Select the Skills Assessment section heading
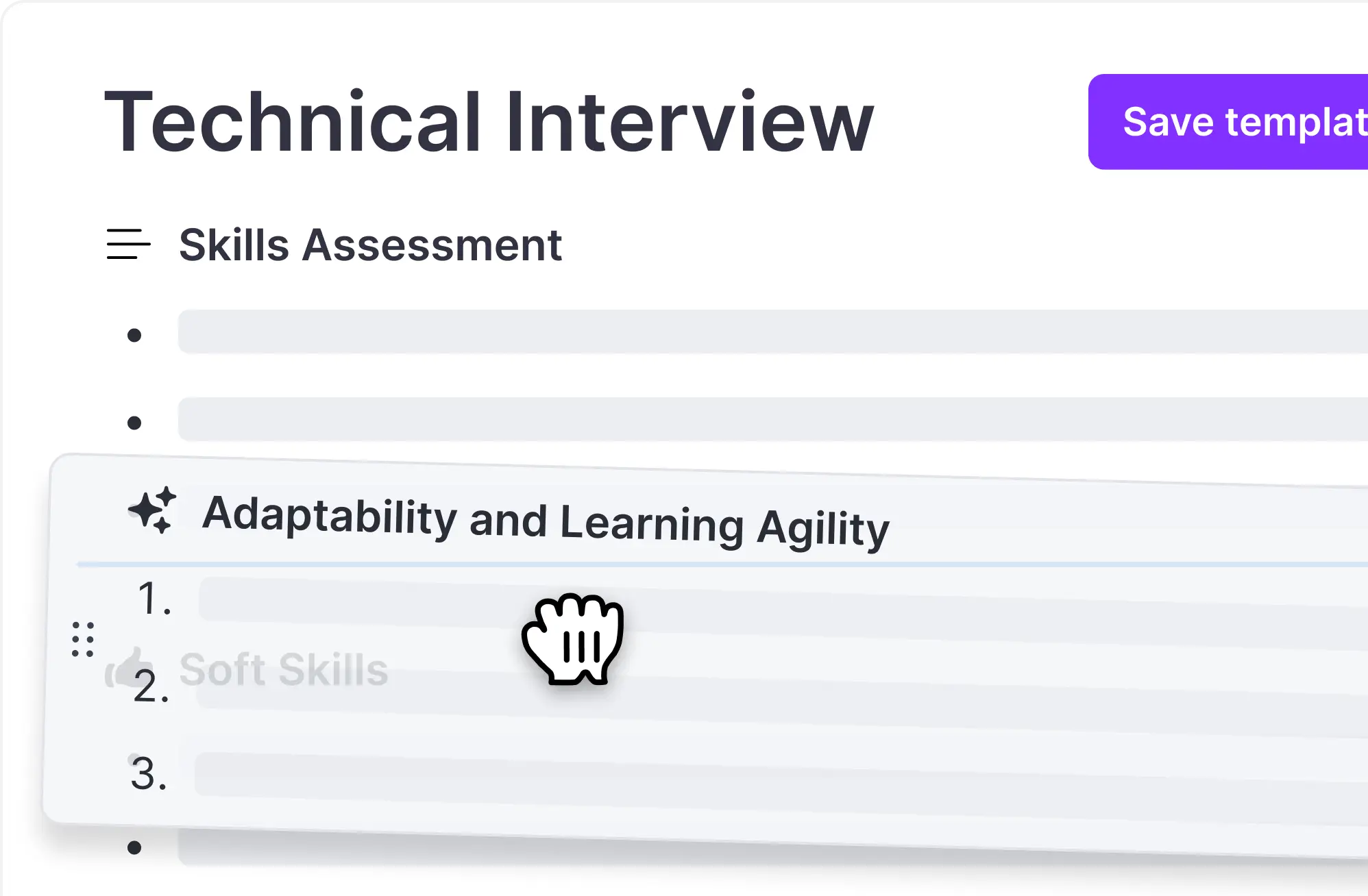 tap(370, 245)
